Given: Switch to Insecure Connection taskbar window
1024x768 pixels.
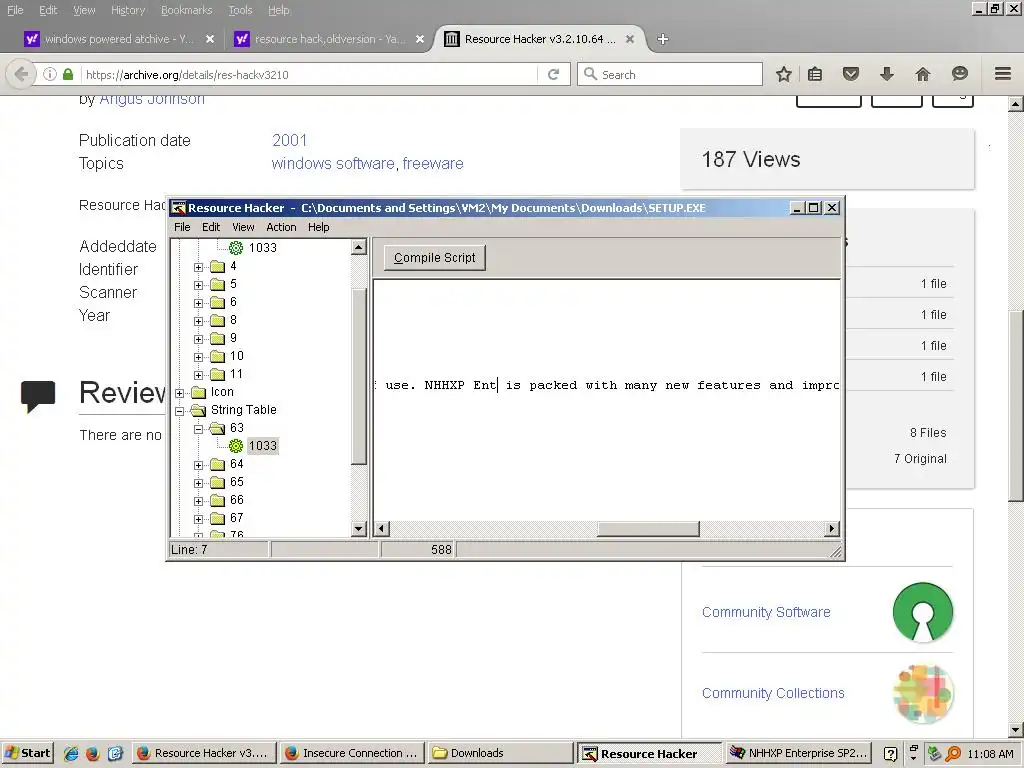Looking at the screenshot, I should pos(352,754).
